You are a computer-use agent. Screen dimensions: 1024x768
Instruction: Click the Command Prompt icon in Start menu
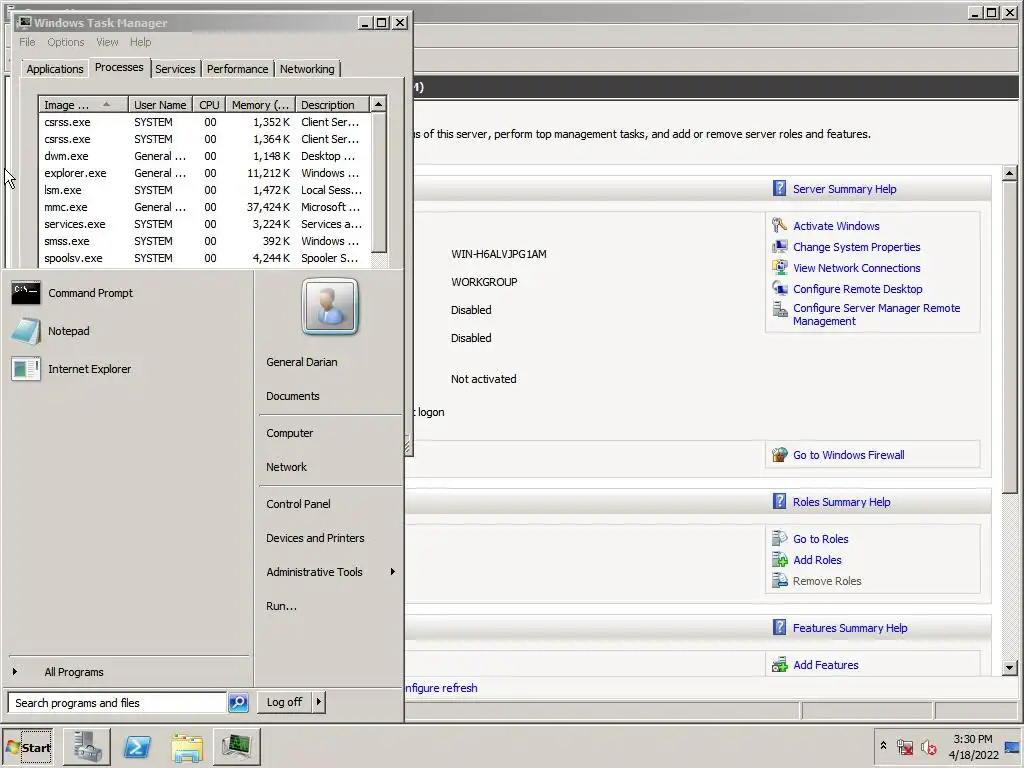[25, 293]
